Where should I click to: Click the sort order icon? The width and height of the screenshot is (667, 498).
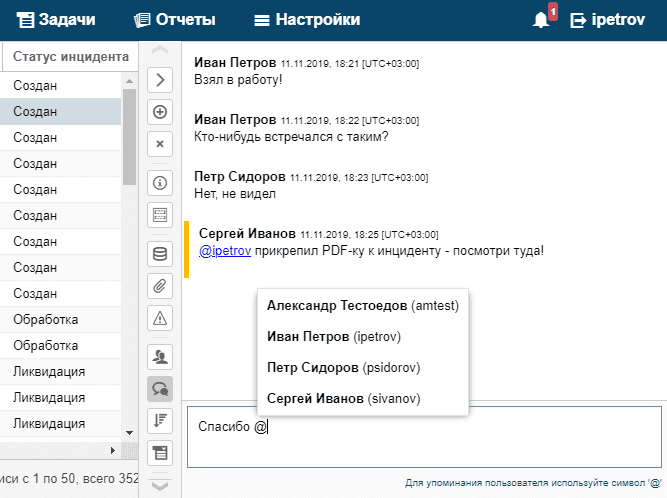(160, 420)
